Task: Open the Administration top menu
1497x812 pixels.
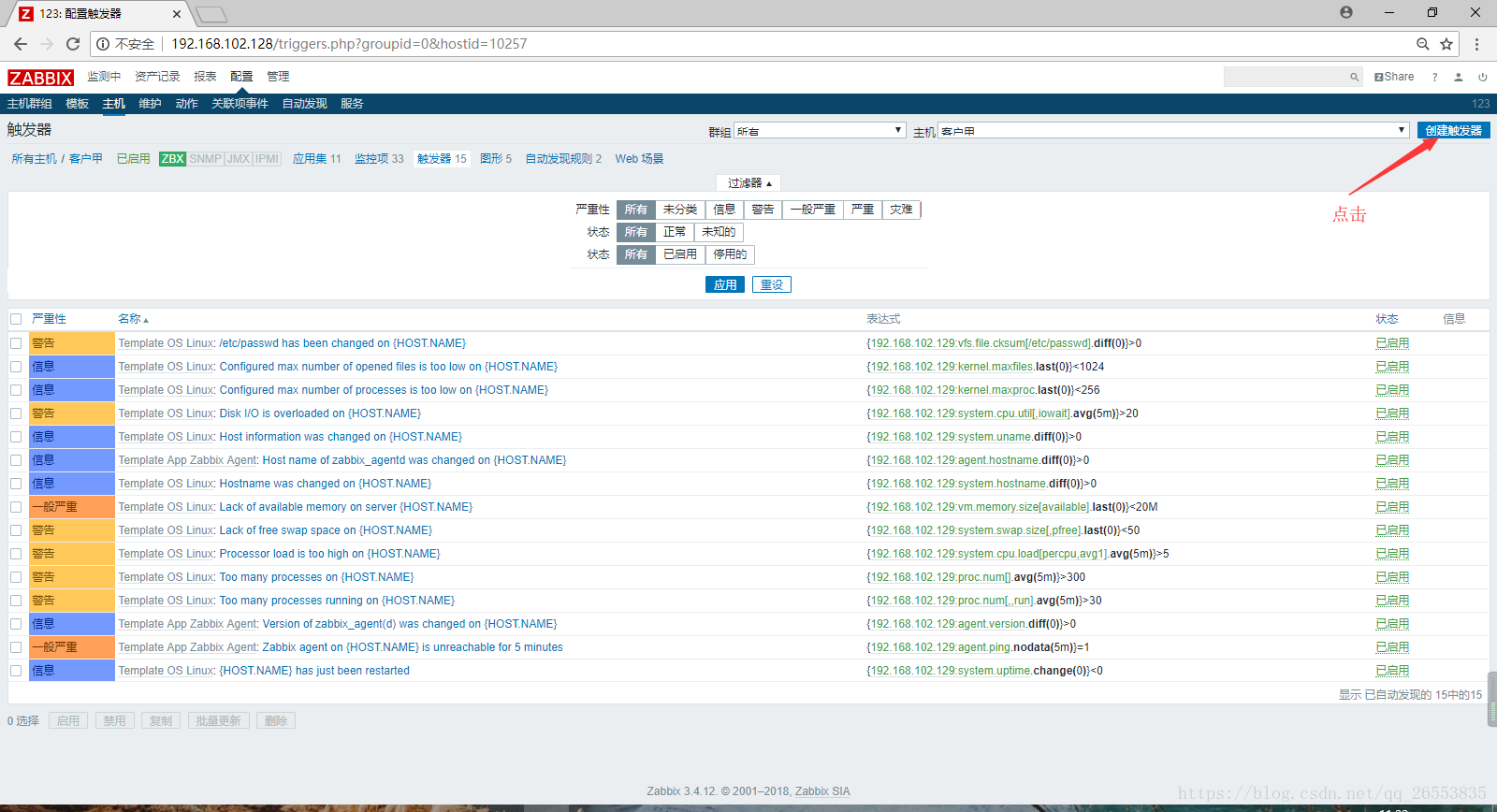Action: tap(278, 77)
